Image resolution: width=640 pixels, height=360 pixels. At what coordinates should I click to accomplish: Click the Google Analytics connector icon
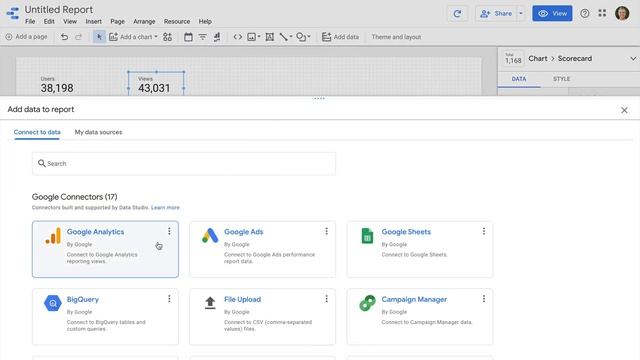click(53, 236)
